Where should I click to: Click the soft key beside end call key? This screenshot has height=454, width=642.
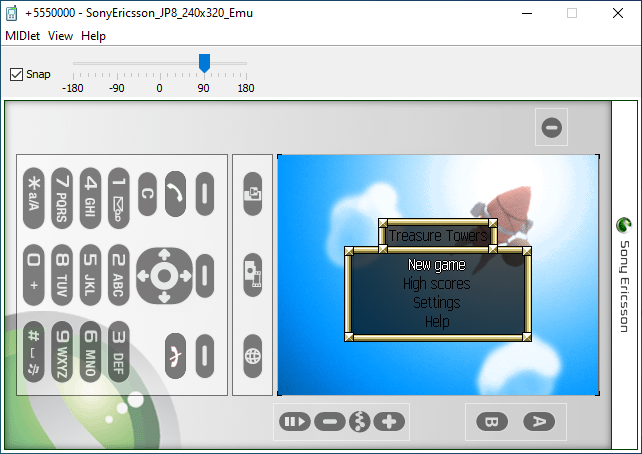pyautogui.click(x=205, y=356)
